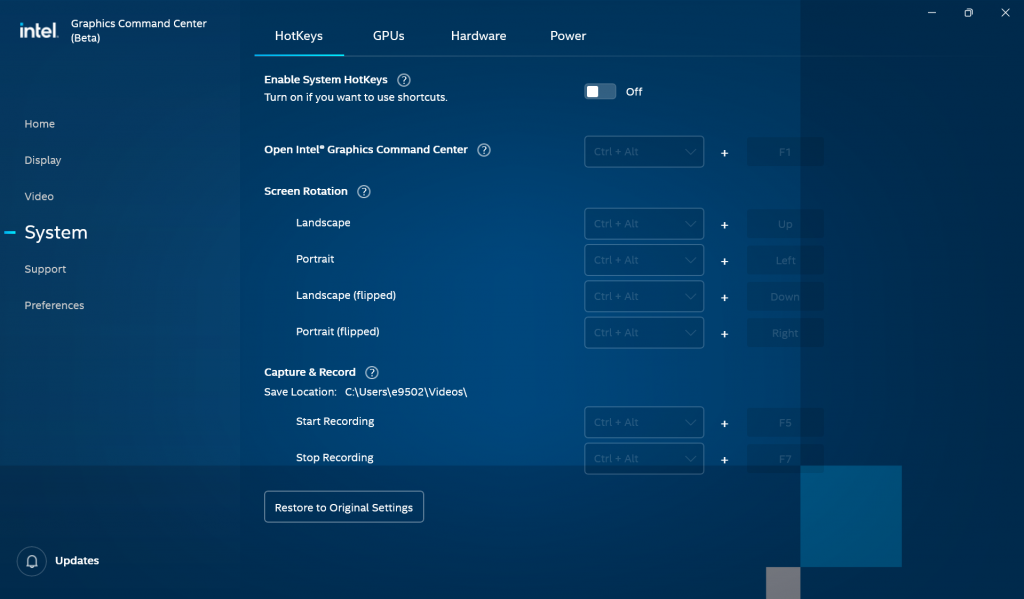Screen dimensions: 1024x599
Task: Restore down the application window
Action: (968, 12)
